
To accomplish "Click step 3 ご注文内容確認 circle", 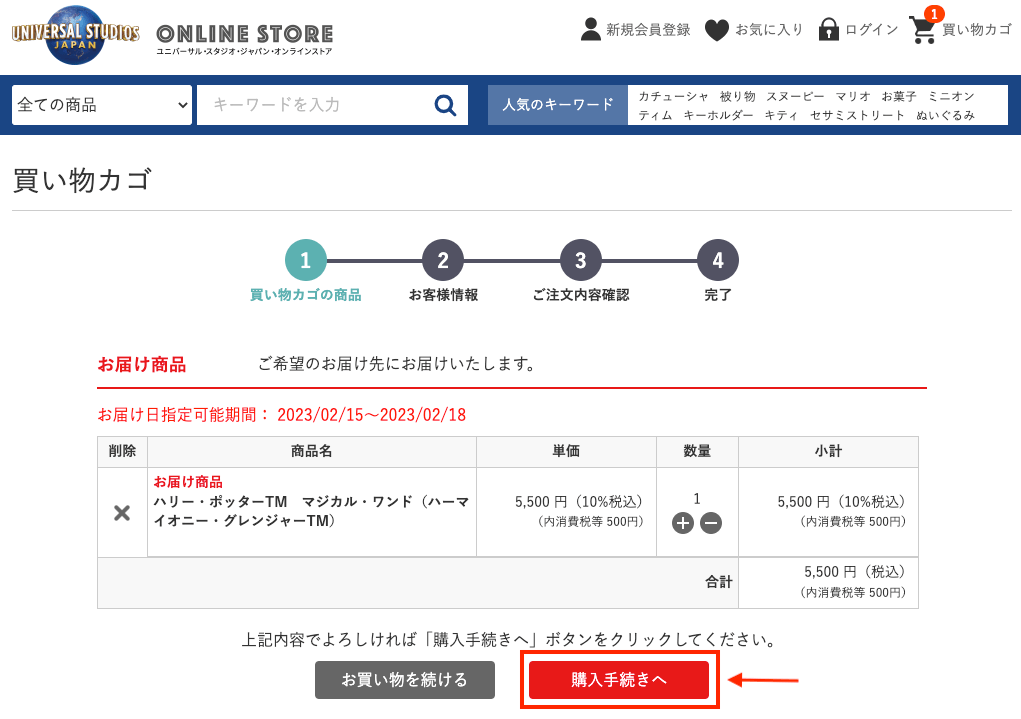I will tap(580, 260).
